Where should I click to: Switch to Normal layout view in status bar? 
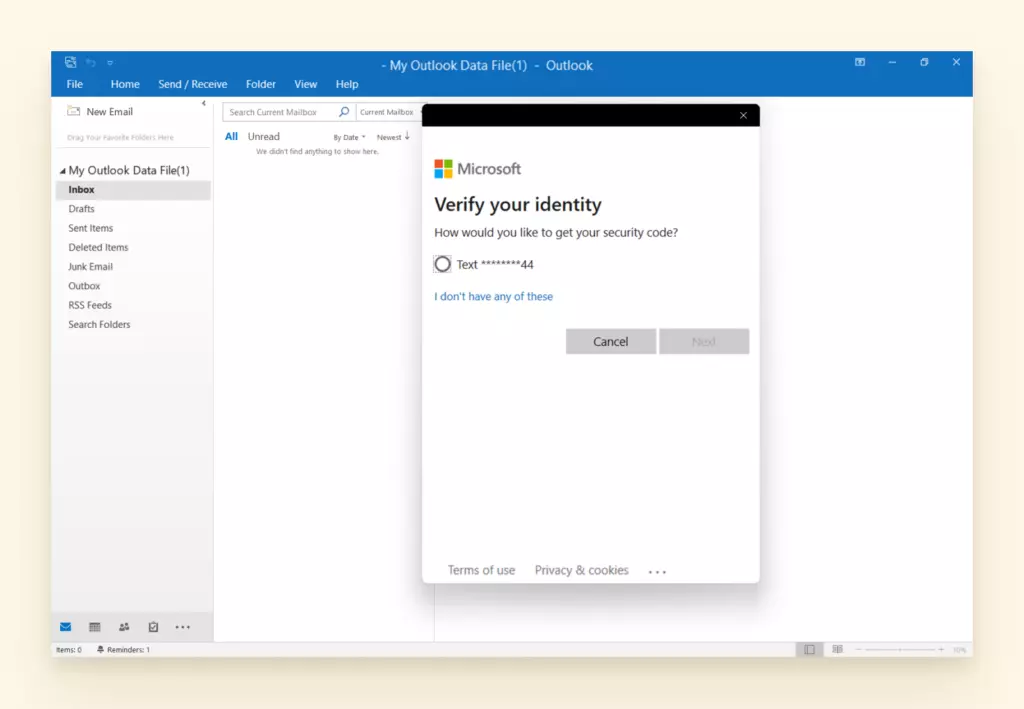pyautogui.click(x=808, y=649)
